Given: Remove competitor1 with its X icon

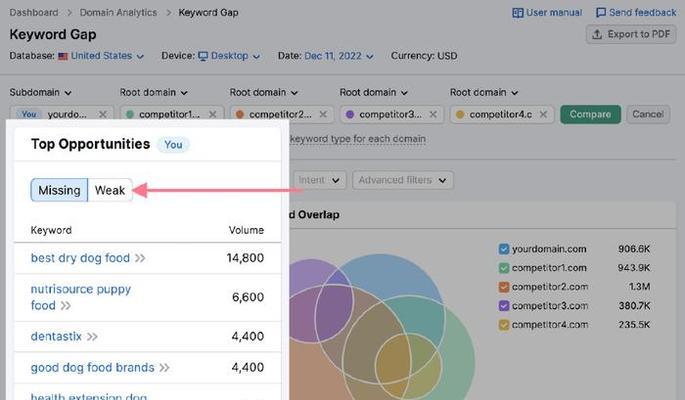Looking at the screenshot, I should point(213,114).
